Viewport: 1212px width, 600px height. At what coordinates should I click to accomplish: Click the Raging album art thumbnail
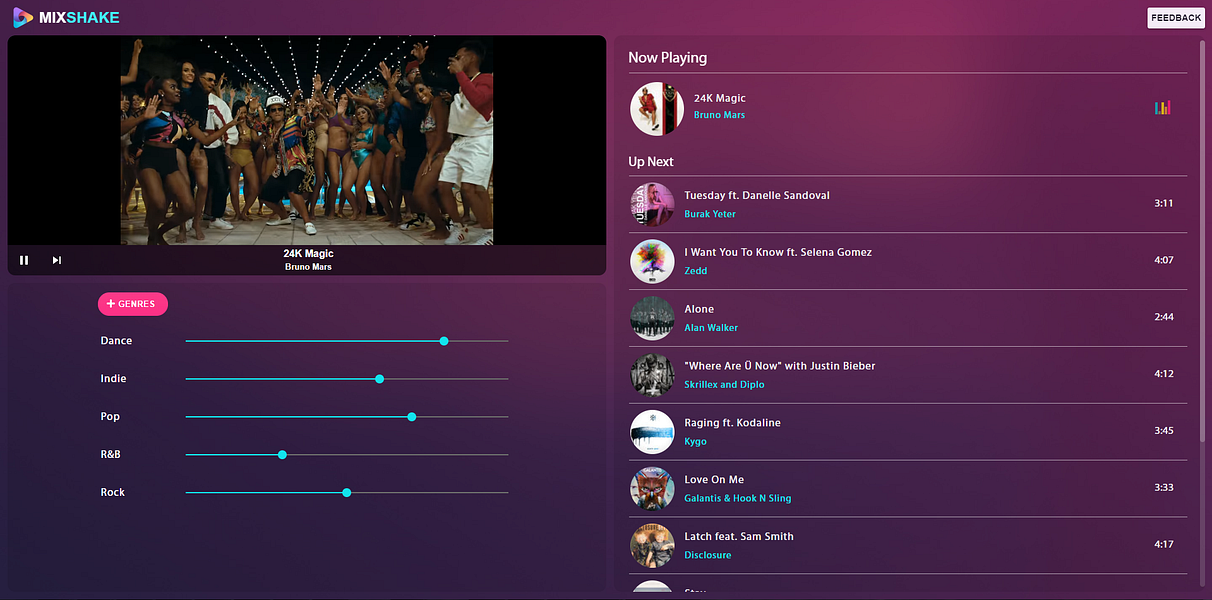pos(652,432)
